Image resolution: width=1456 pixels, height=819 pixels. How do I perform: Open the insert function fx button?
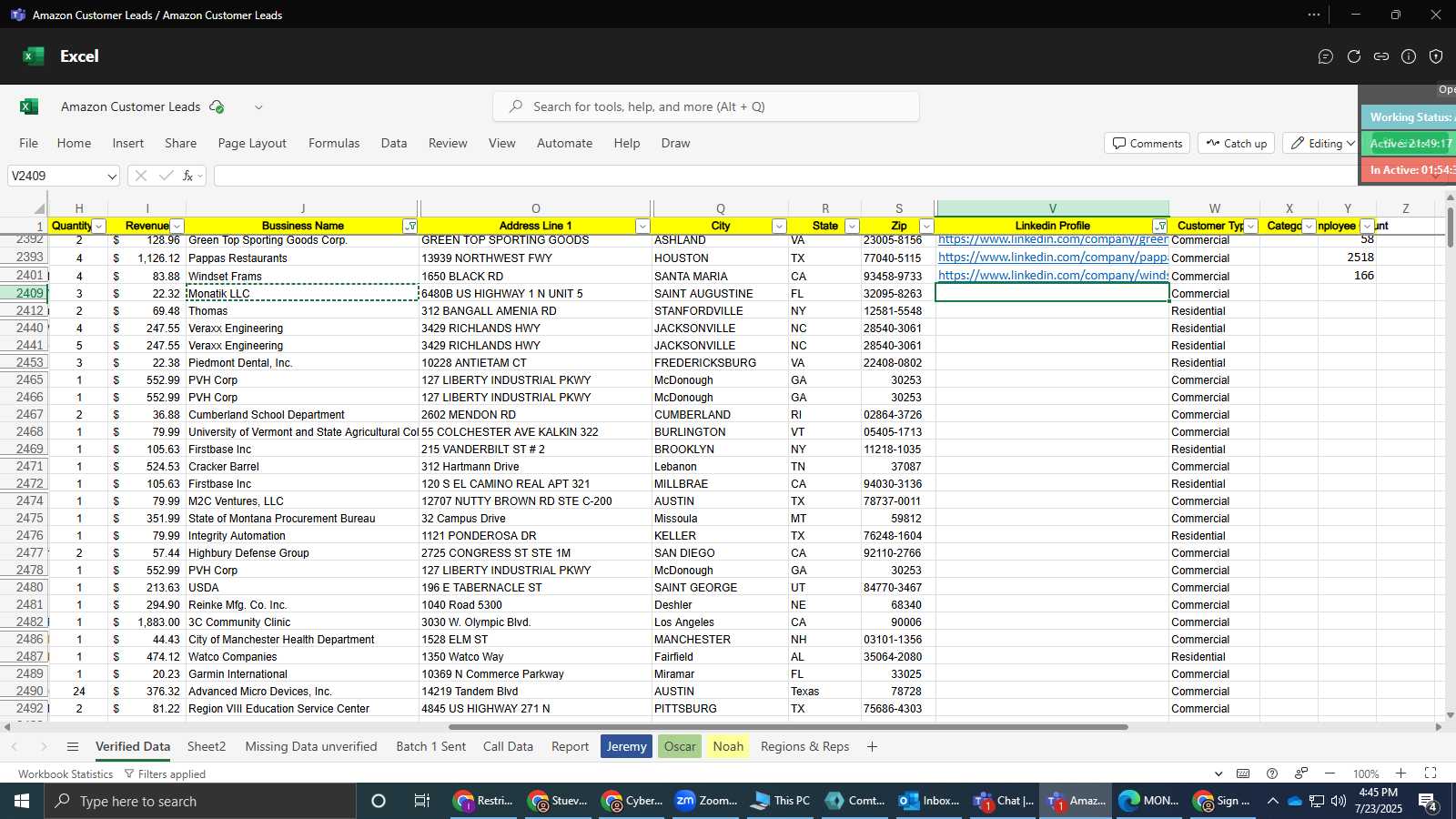click(188, 176)
